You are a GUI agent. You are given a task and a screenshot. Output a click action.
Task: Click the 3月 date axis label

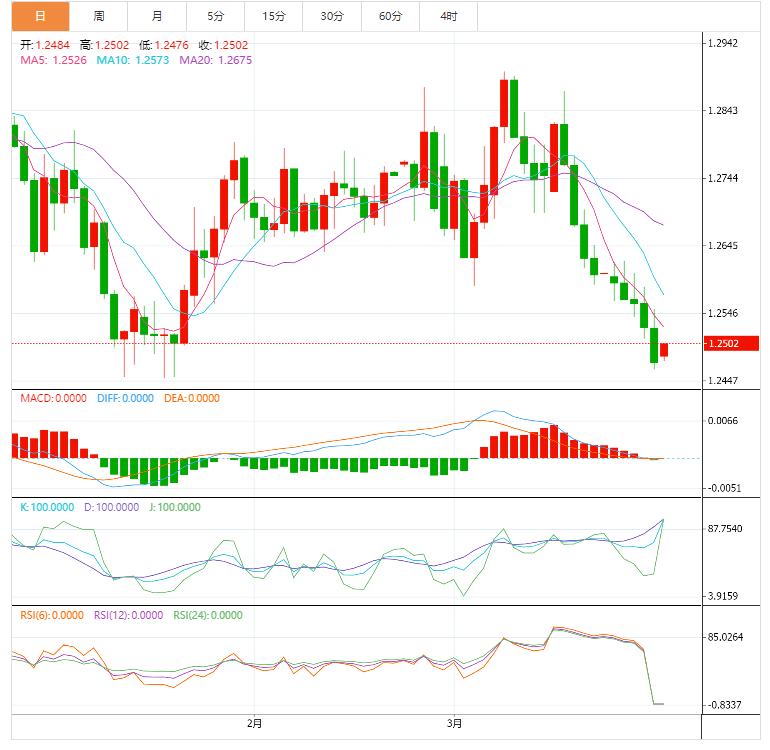pyautogui.click(x=455, y=723)
